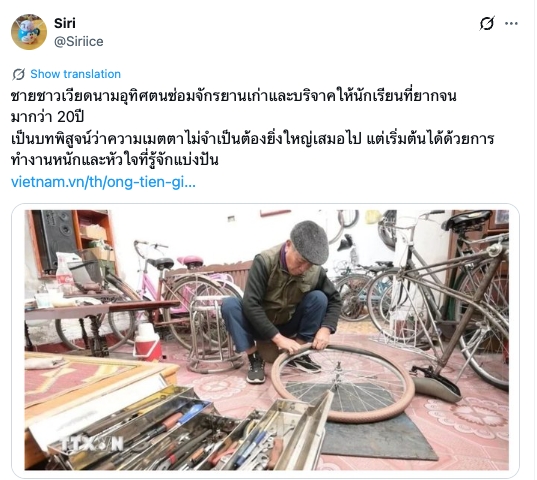Viewport: 537px width, 480px height.
Task: Click the display name Siri
Action: click(65, 23)
